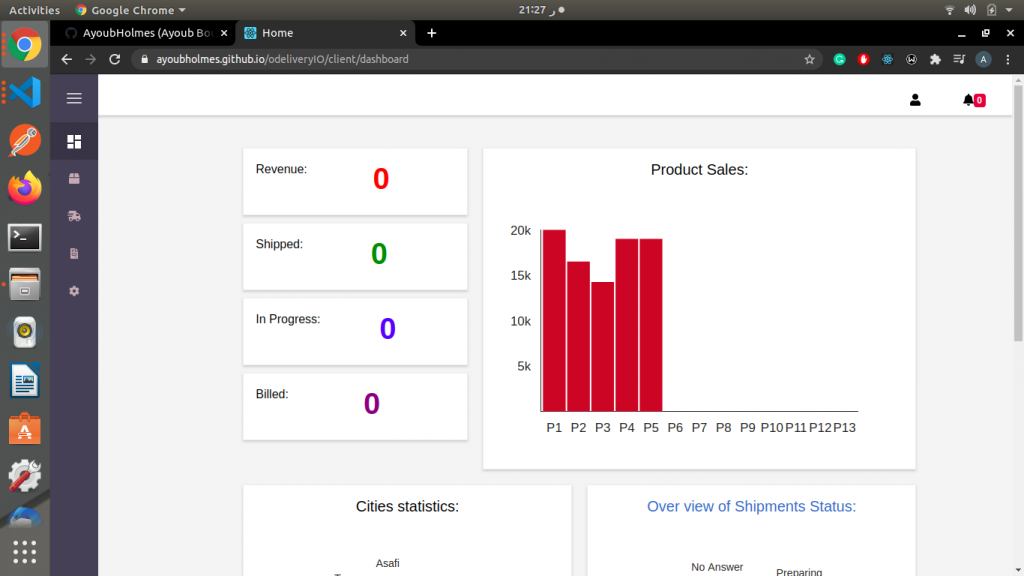The image size is (1024, 576).
Task: Open the Google Chrome app menu
Action: 131,10
